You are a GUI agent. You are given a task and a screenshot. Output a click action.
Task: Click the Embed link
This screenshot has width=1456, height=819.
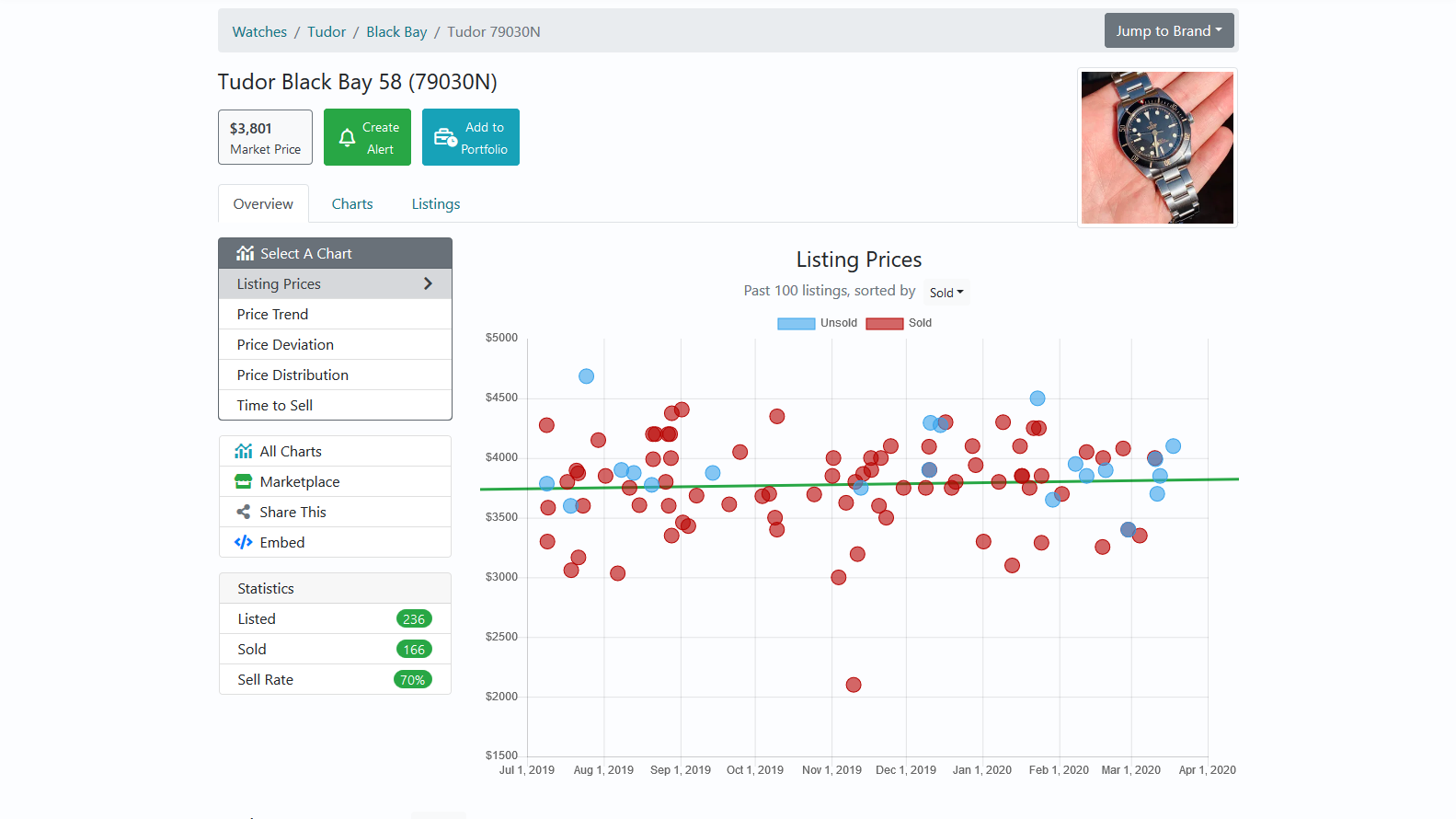(x=335, y=542)
